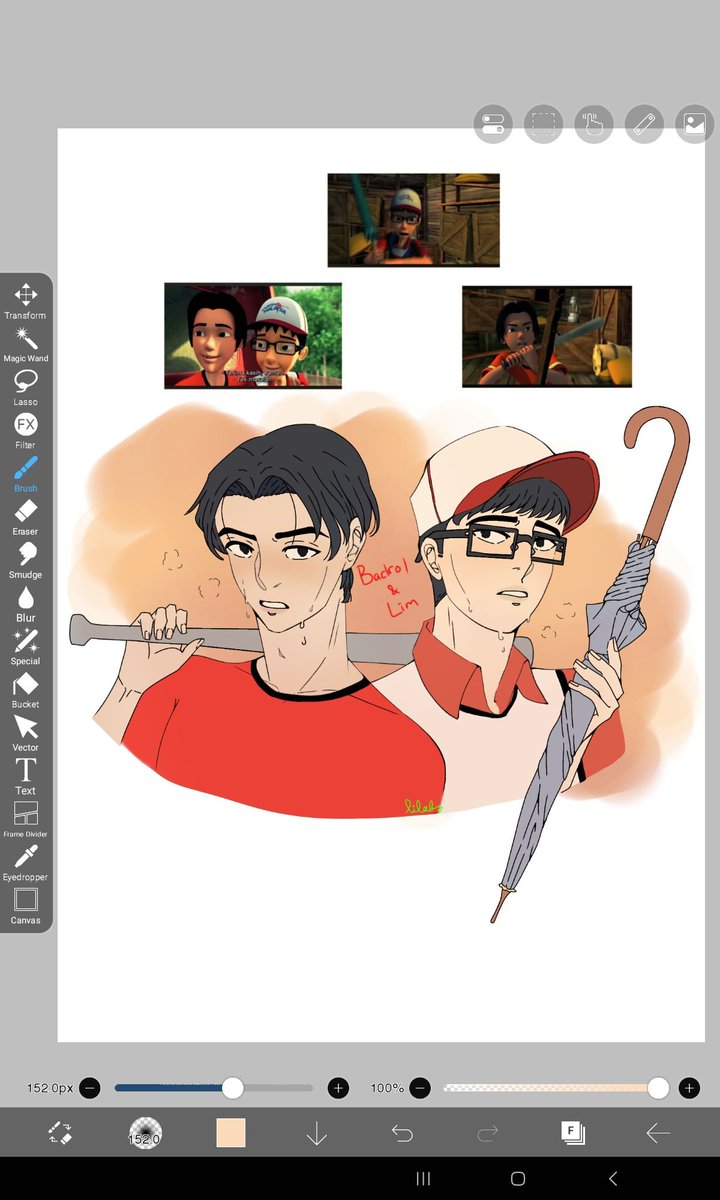This screenshot has height=1200, width=720.
Task: Open the Filter (FX) tool
Action: [x=25, y=431]
